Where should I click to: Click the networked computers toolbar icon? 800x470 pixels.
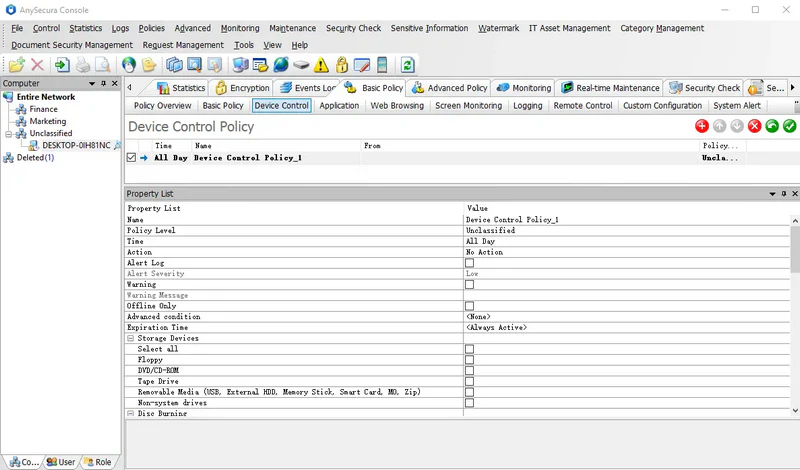240,65
